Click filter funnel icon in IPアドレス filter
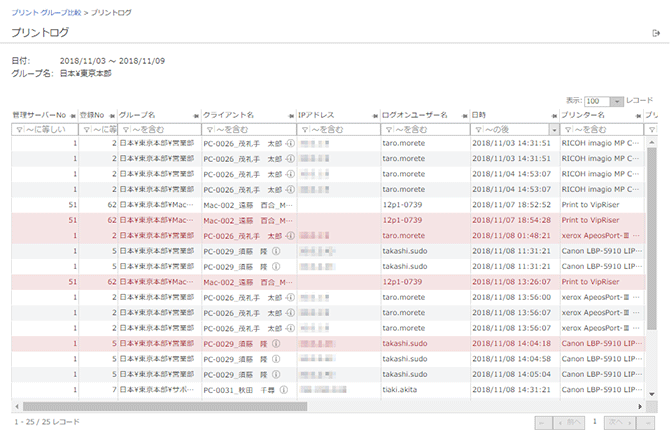Viewport: 670px width, 431px height. tap(304, 130)
